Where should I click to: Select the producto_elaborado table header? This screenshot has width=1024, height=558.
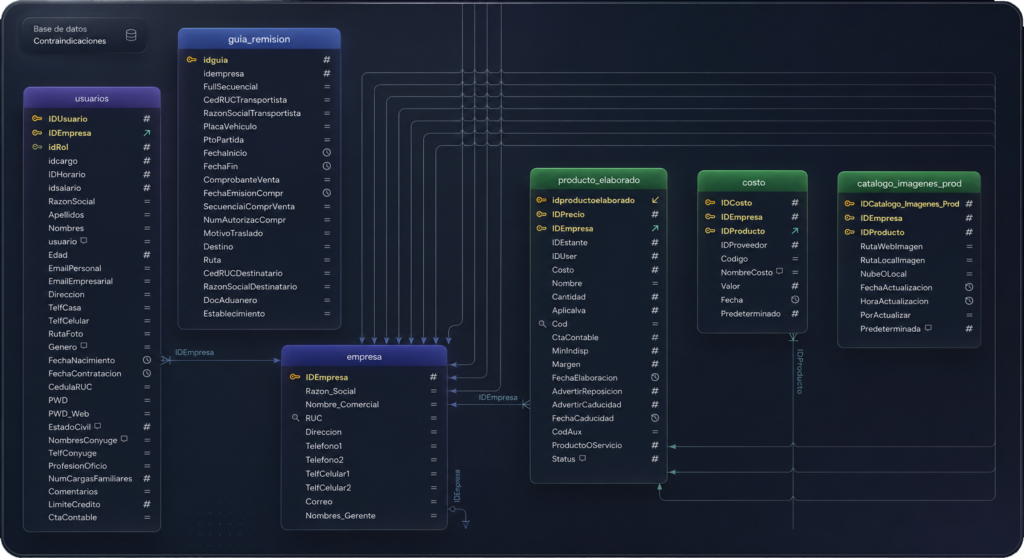598,180
